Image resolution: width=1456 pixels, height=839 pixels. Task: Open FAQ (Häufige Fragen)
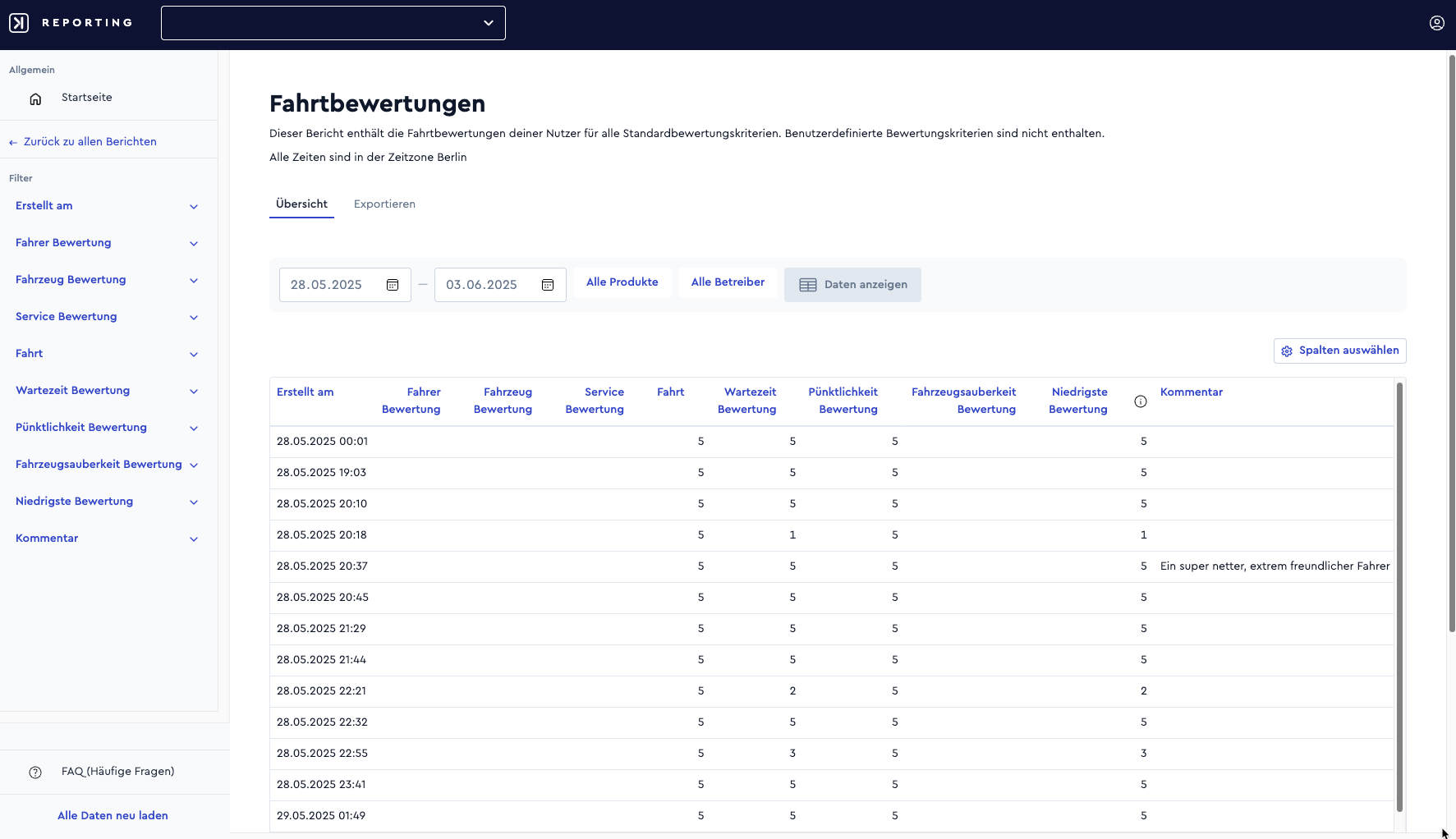[x=118, y=772]
